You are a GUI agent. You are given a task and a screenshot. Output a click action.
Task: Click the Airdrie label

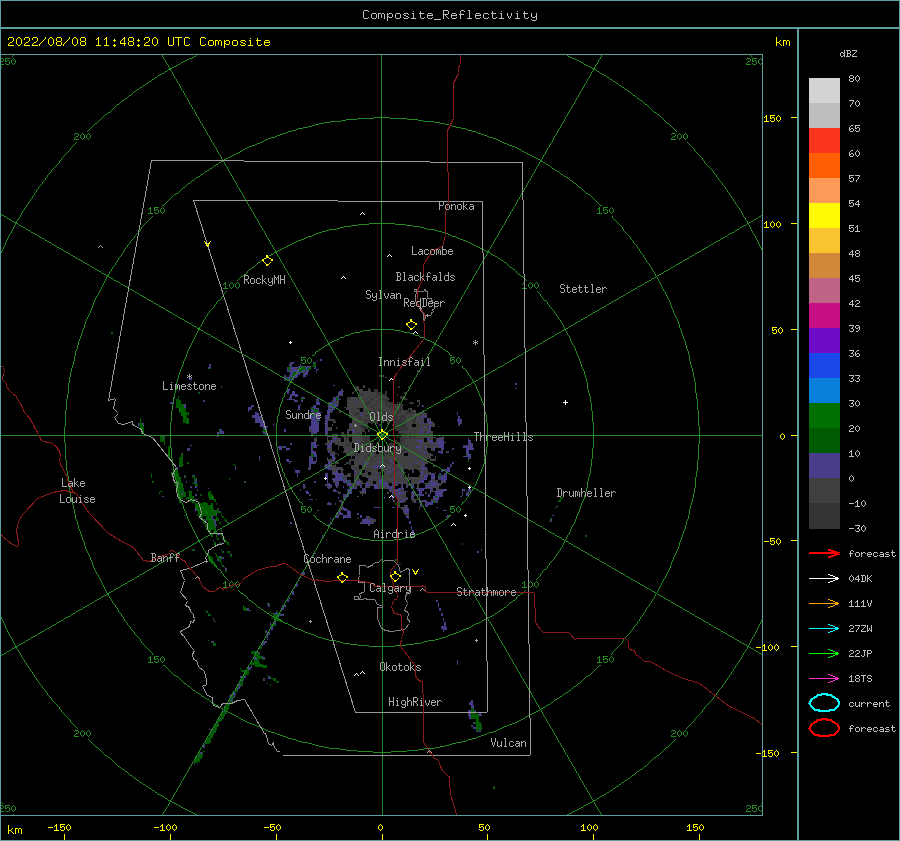coord(394,534)
